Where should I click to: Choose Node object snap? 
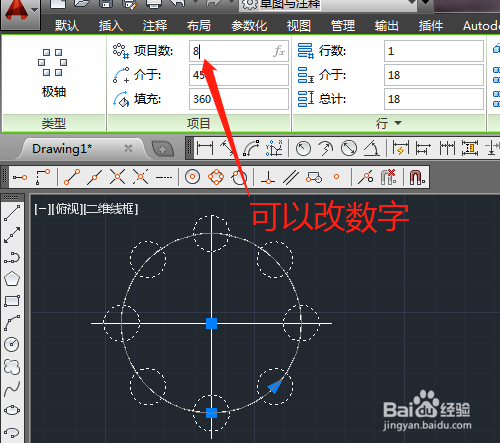[x=337, y=177]
